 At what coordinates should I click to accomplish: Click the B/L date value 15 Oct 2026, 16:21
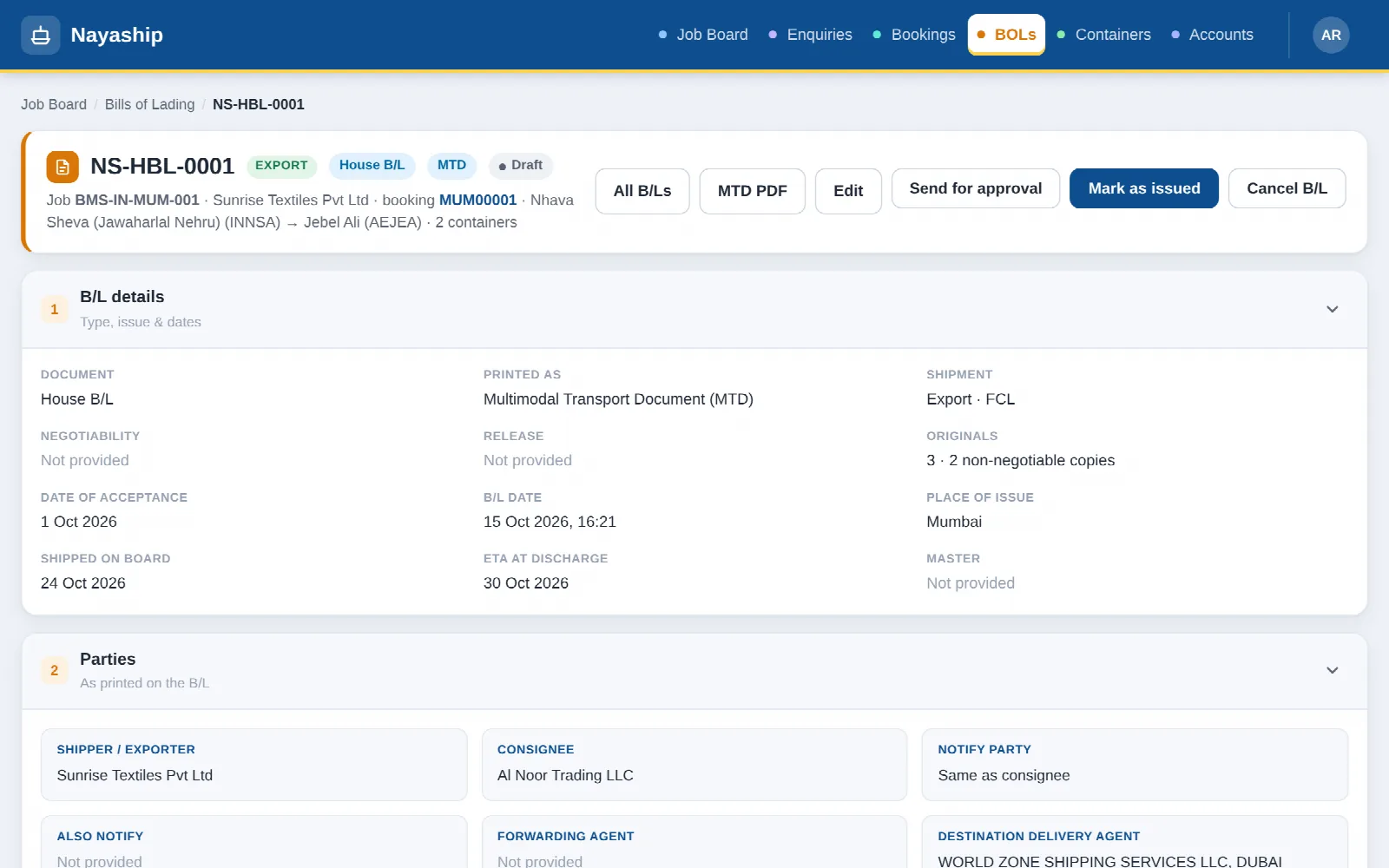point(550,522)
